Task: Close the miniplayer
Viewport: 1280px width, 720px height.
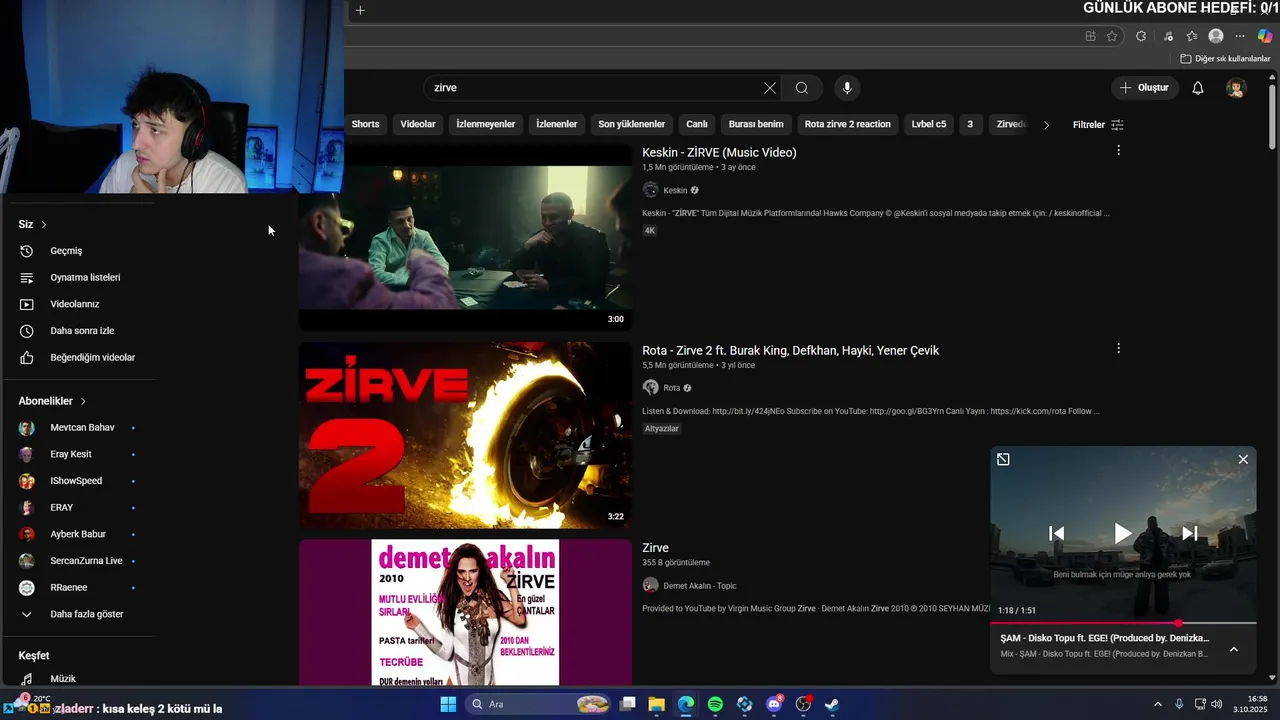Action: pyautogui.click(x=1243, y=459)
